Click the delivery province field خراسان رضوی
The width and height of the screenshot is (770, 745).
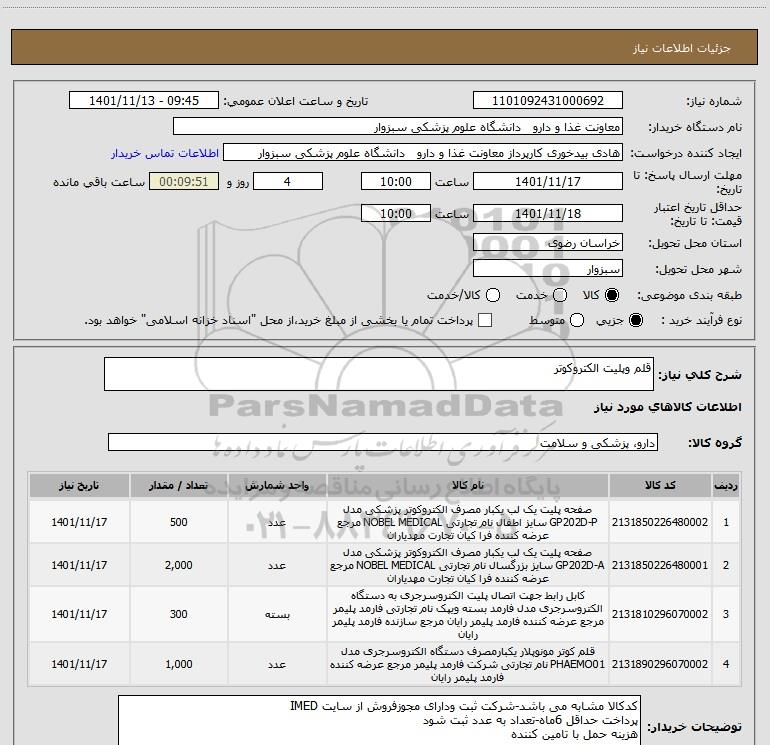548,243
